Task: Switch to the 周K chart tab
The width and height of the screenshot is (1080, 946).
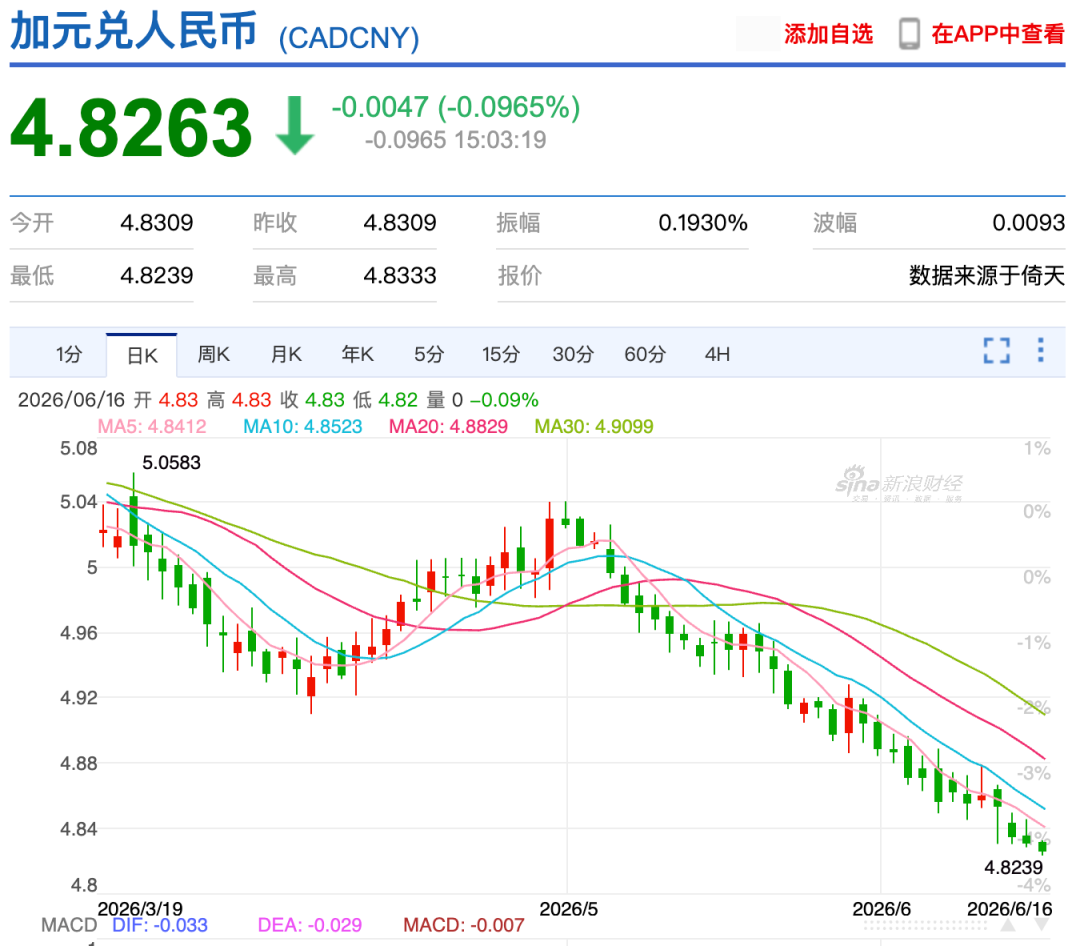Action: click(214, 354)
